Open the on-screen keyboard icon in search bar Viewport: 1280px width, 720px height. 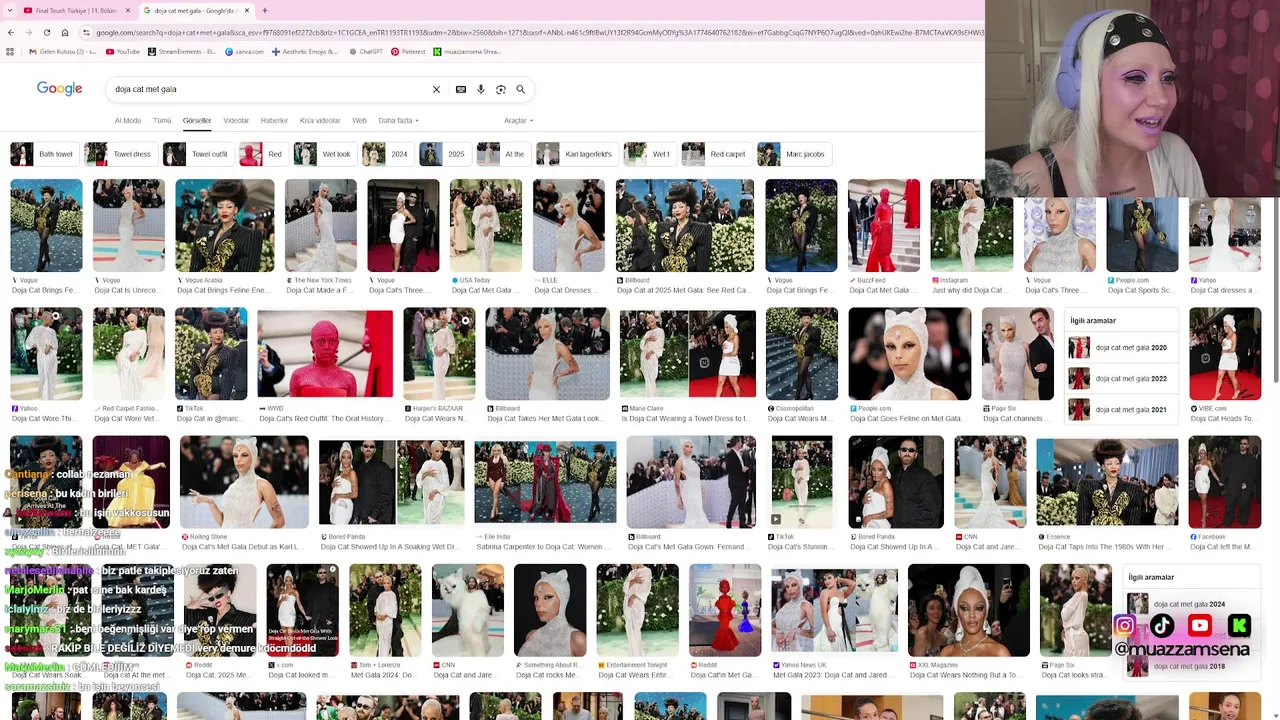[x=461, y=89]
